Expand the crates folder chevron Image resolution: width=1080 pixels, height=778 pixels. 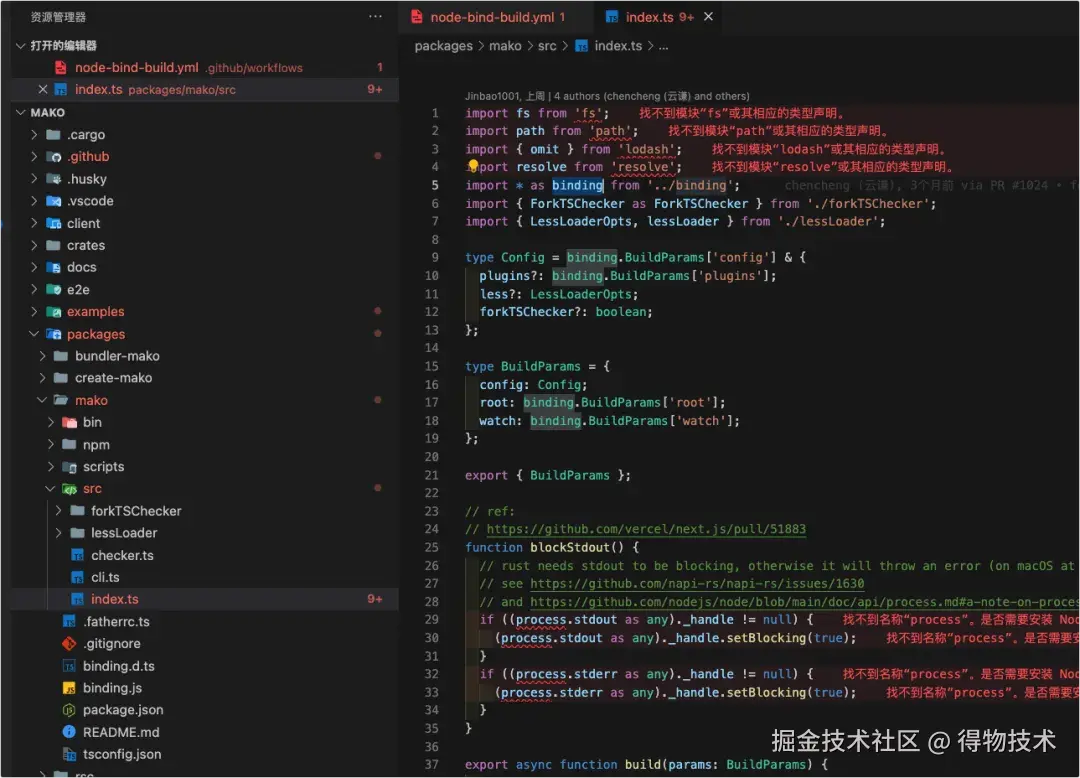click(34, 245)
